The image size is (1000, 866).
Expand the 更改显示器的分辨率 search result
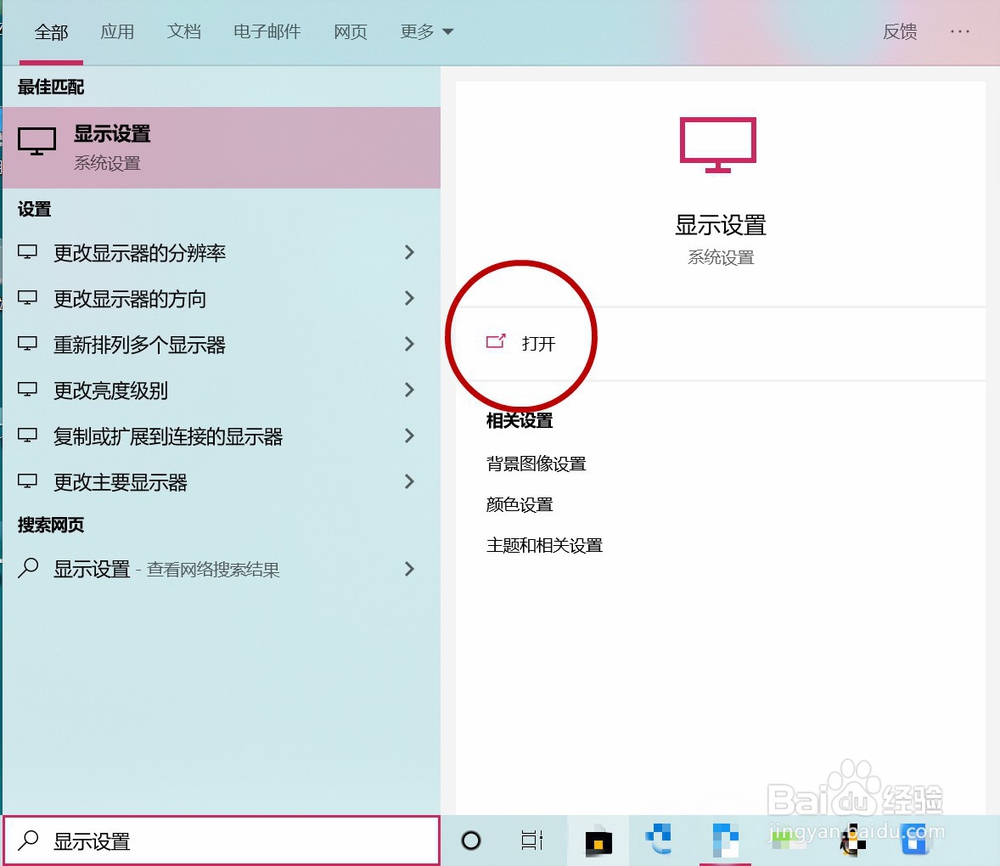(409, 253)
